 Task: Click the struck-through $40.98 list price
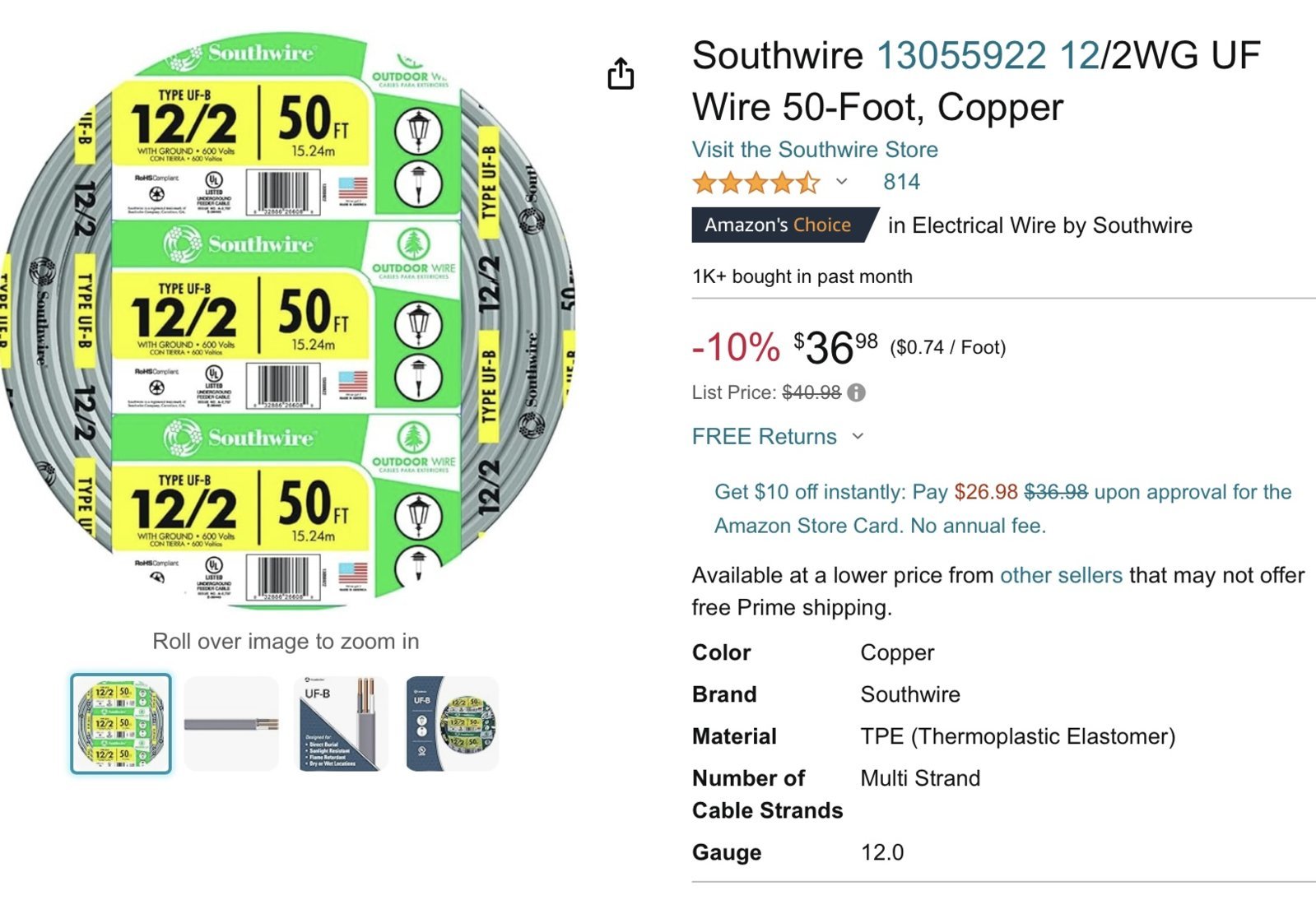[x=811, y=392]
